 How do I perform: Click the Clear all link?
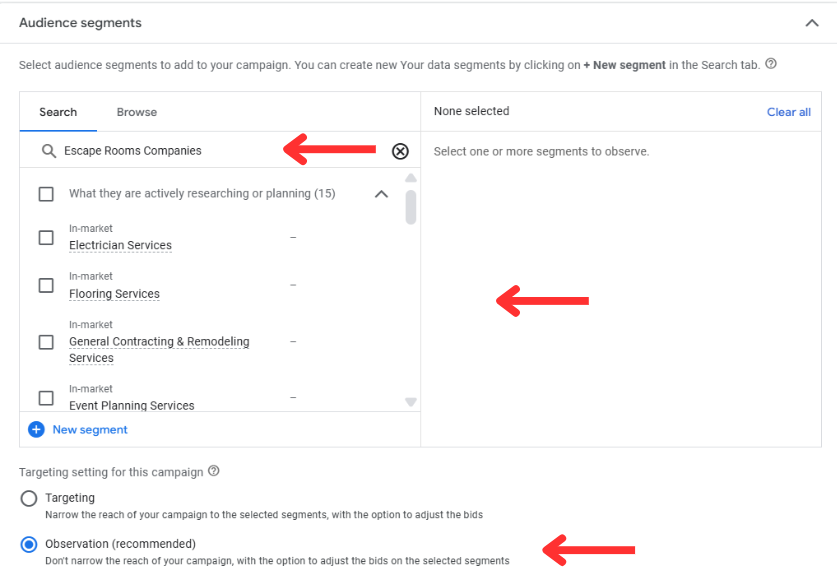point(788,112)
